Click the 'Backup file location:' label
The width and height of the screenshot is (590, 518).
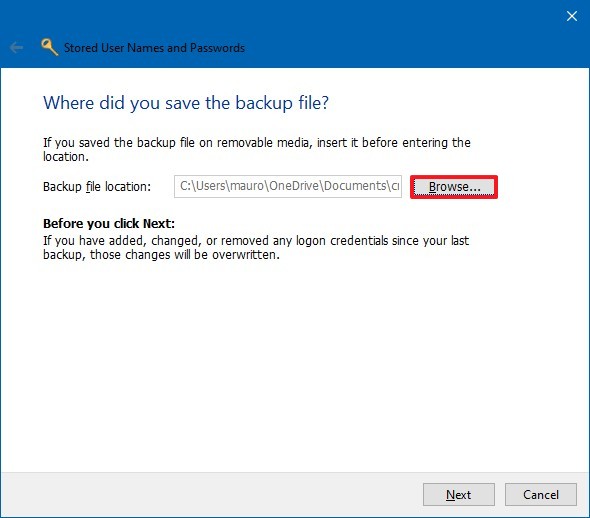pyautogui.click(x=97, y=187)
